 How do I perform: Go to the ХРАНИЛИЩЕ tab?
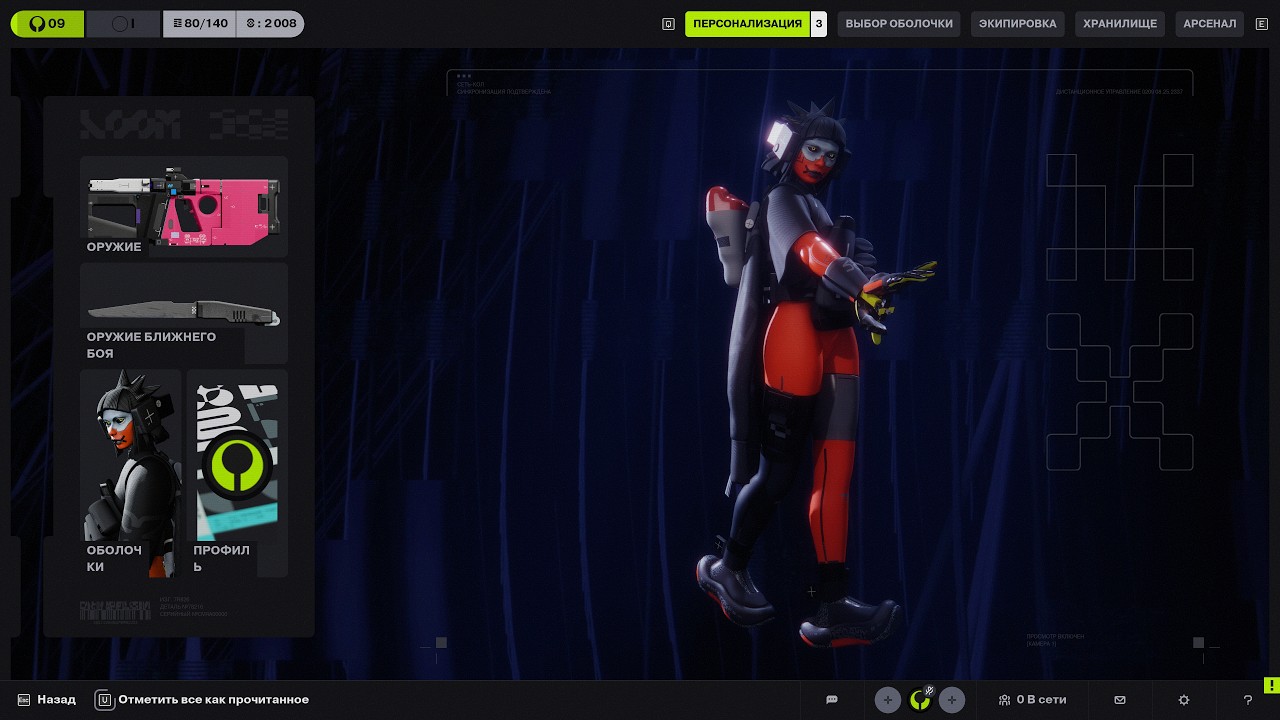[x=1120, y=24]
